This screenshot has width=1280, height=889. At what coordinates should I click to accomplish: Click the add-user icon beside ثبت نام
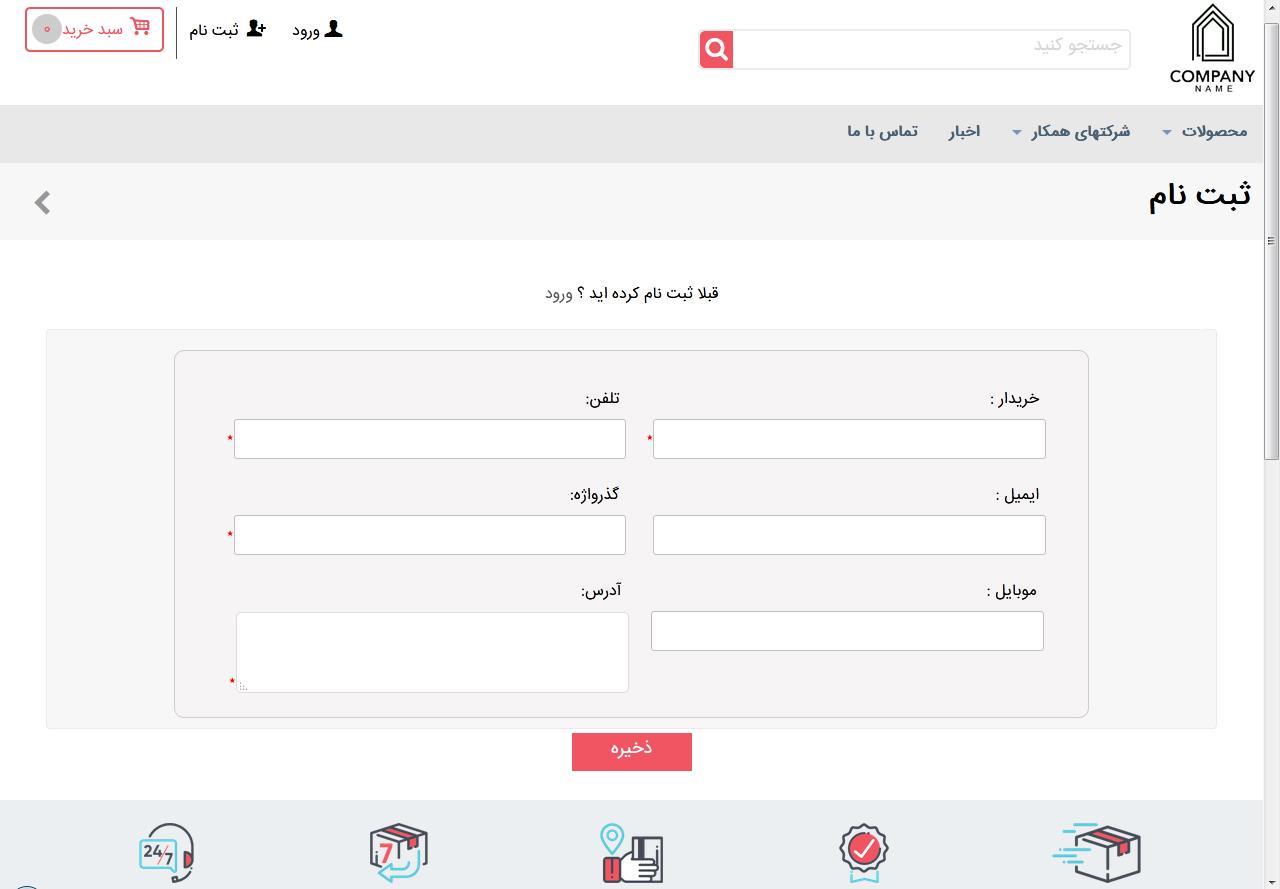(x=256, y=29)
